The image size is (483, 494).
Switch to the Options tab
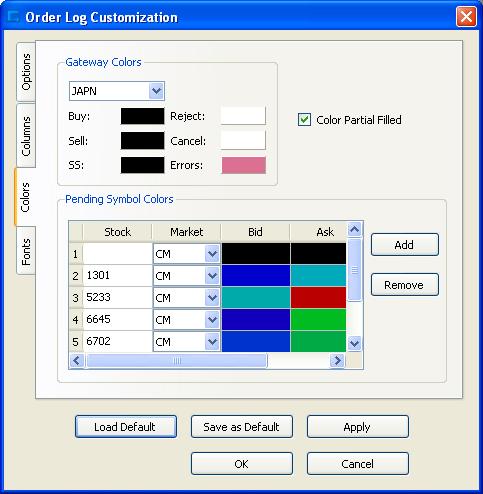pyautogui.click(x=26, y=72)
